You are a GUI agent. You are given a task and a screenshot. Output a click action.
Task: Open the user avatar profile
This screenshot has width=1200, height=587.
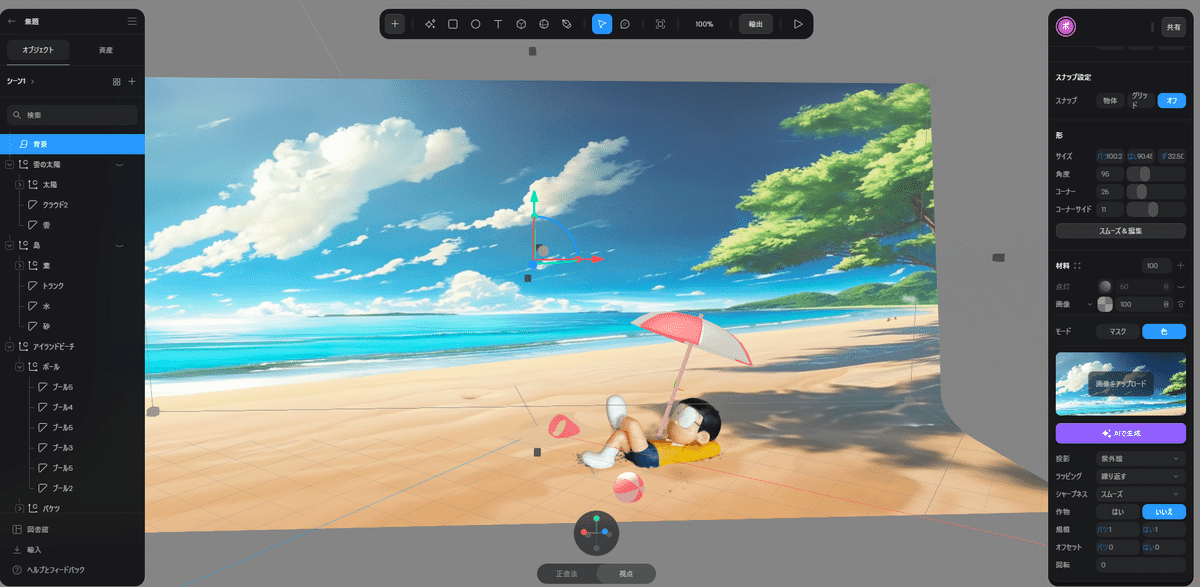(1066, 27)
